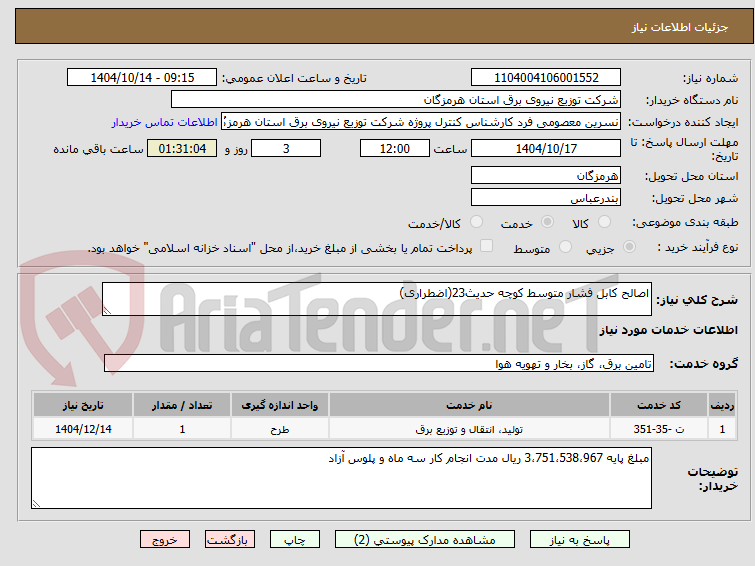Click the delivery city field بندرعباس
Image resolution: width=755 pixels, height=566 pixels.
[546, 197]
